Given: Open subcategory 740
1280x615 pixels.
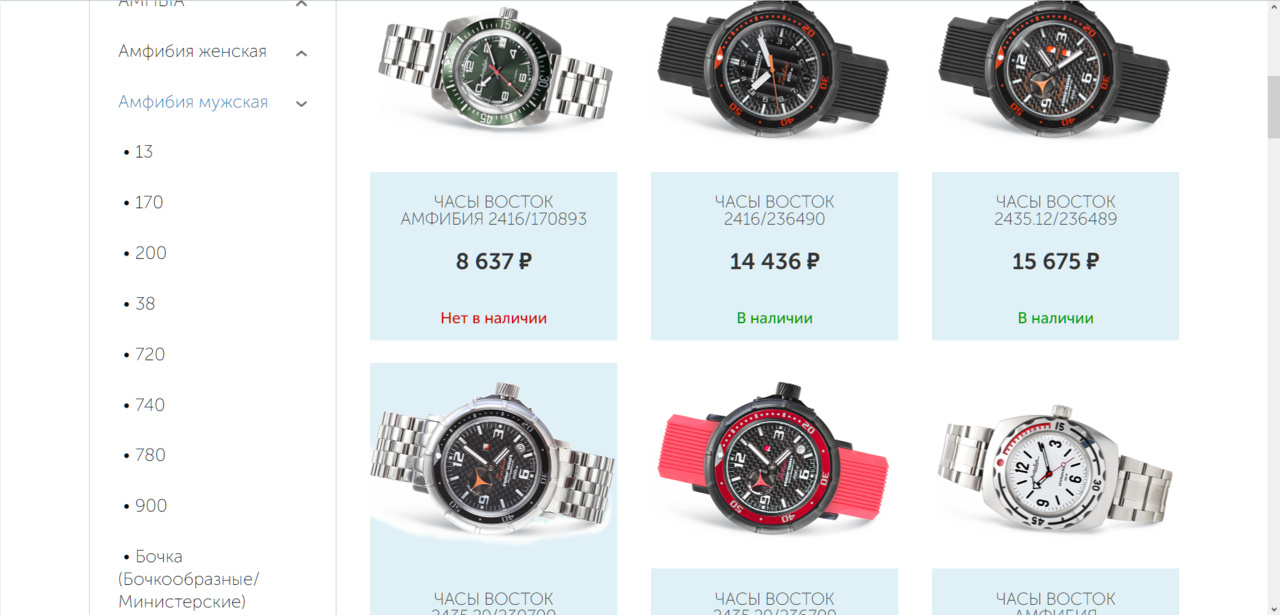Looking at the screenshot, I should (144, 405).
